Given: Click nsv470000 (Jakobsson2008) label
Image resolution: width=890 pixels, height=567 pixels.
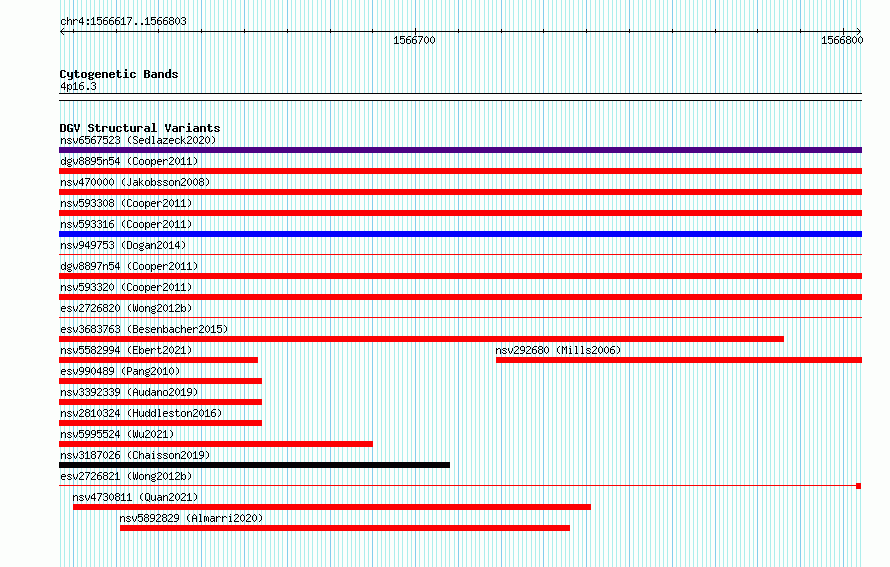Looking at the screenshot, I should pyautogui.click(x=135, y=182).
